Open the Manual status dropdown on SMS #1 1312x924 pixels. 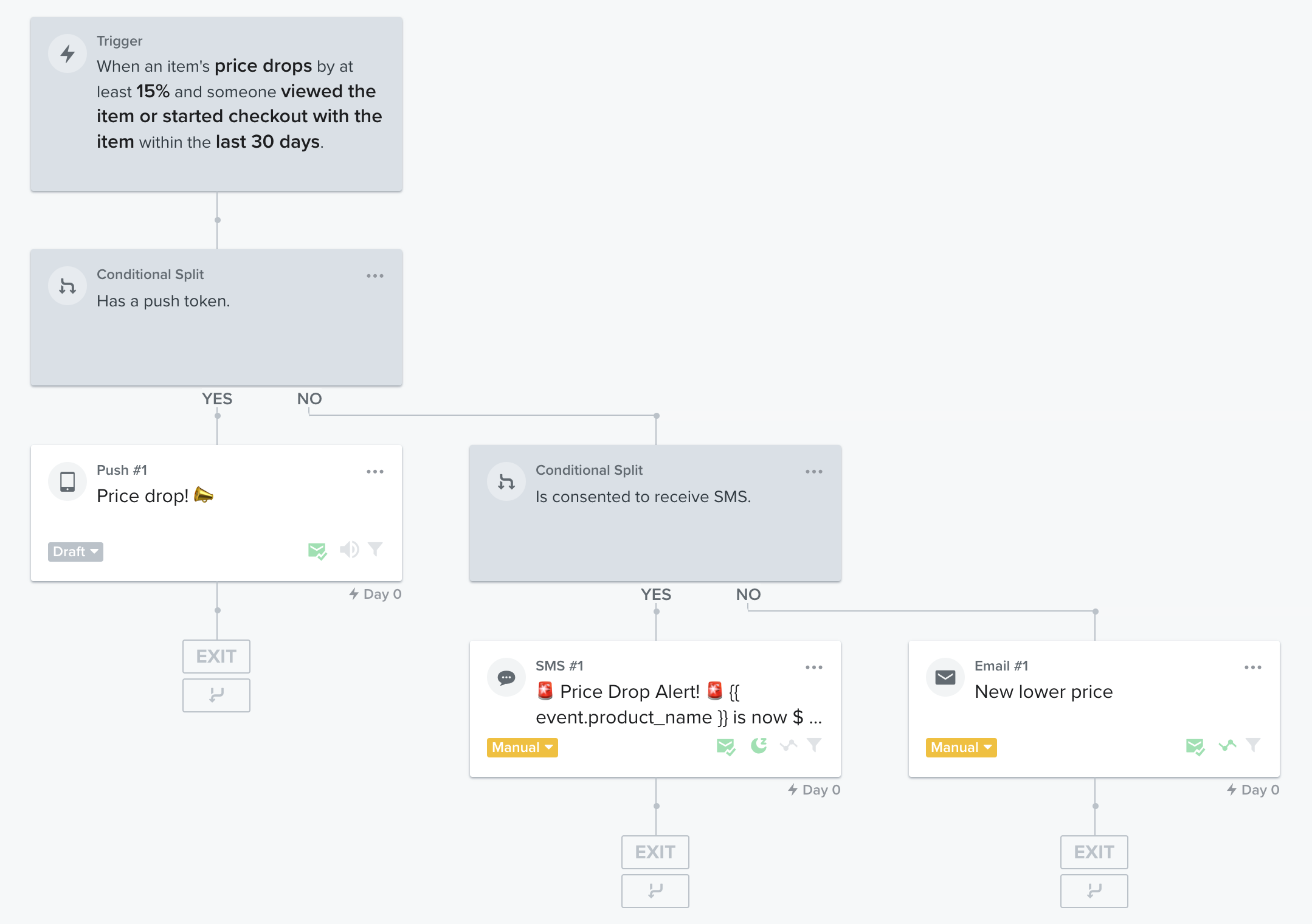[522, 748]
